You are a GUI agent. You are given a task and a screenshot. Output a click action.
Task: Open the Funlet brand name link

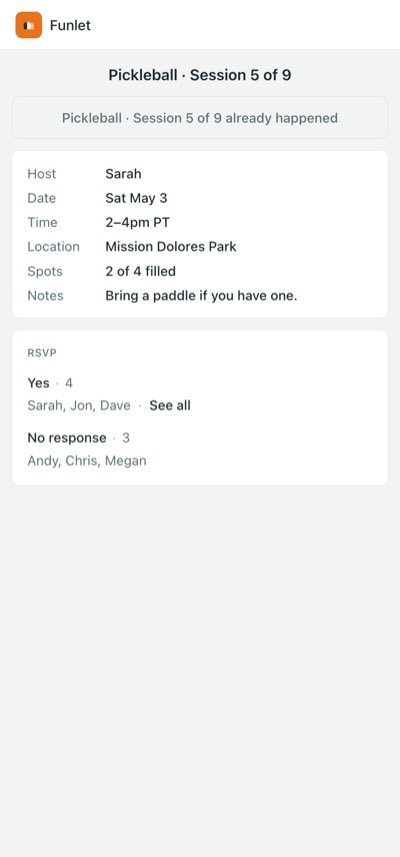[x=70, y=25]
